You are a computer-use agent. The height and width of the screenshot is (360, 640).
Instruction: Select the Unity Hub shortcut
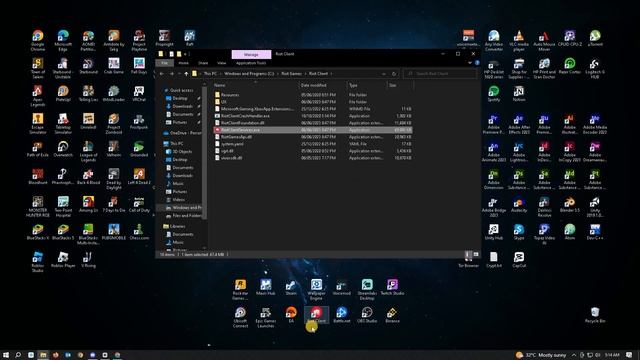tap(493, 232)
